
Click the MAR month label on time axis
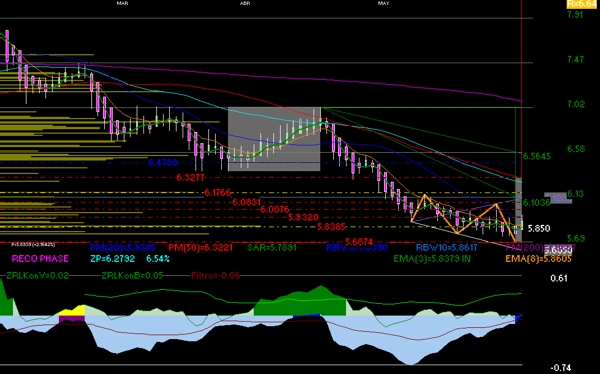122,3
